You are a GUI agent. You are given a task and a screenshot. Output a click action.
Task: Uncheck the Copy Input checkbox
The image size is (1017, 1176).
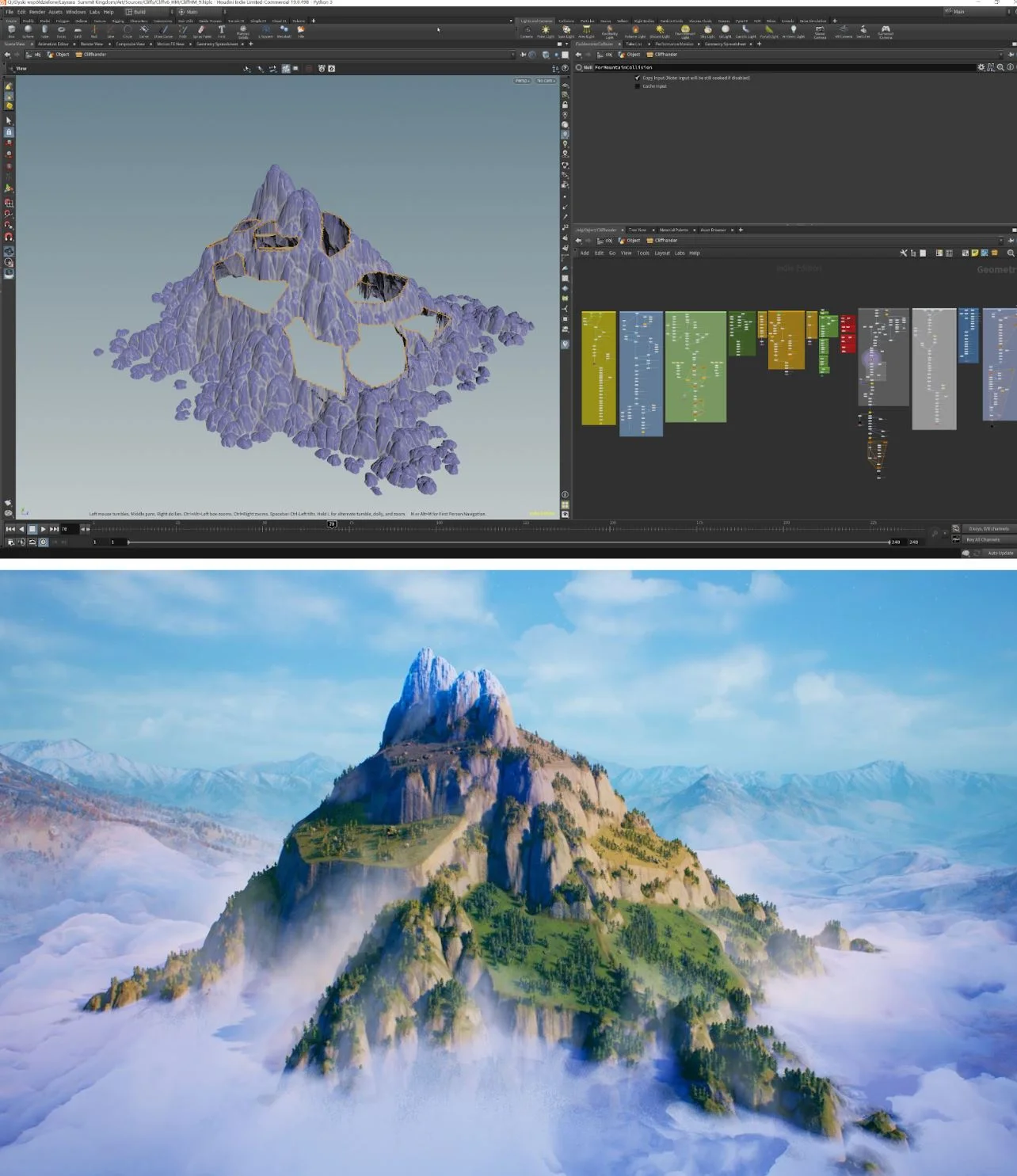tap(638, 78)
